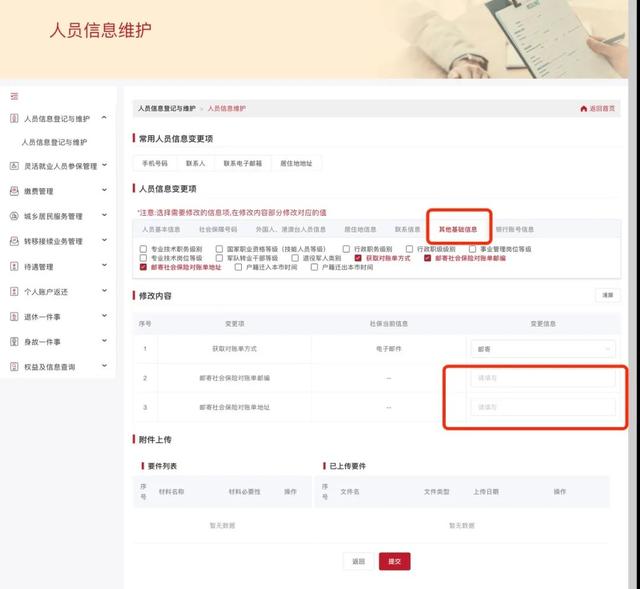Click the 退休一件事 sidebar icon
640x589 pixels.
[14, 316]
